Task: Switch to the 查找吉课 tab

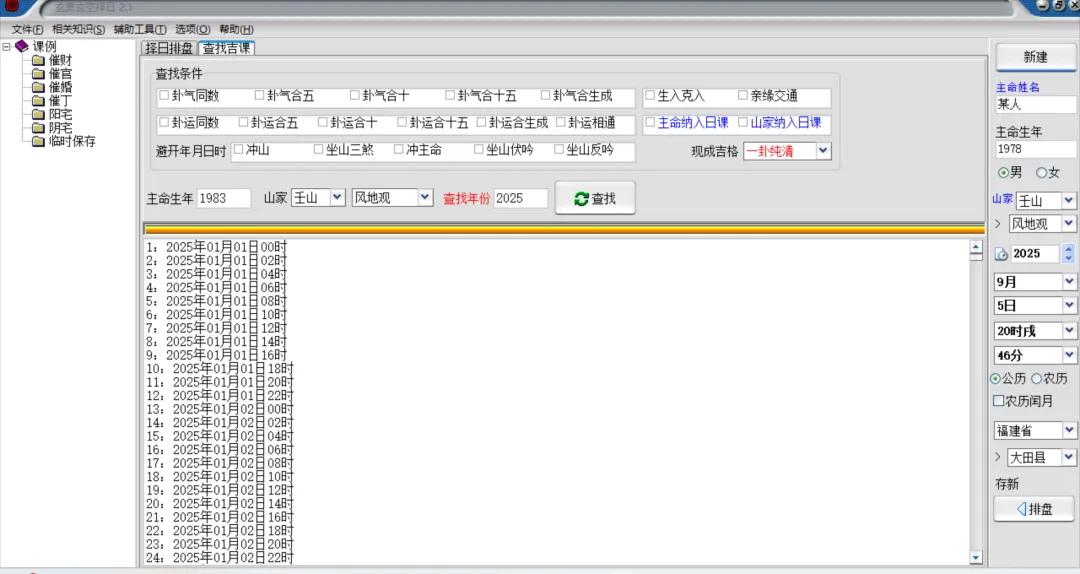Action: pyautogui.click(x=227, y=48)
